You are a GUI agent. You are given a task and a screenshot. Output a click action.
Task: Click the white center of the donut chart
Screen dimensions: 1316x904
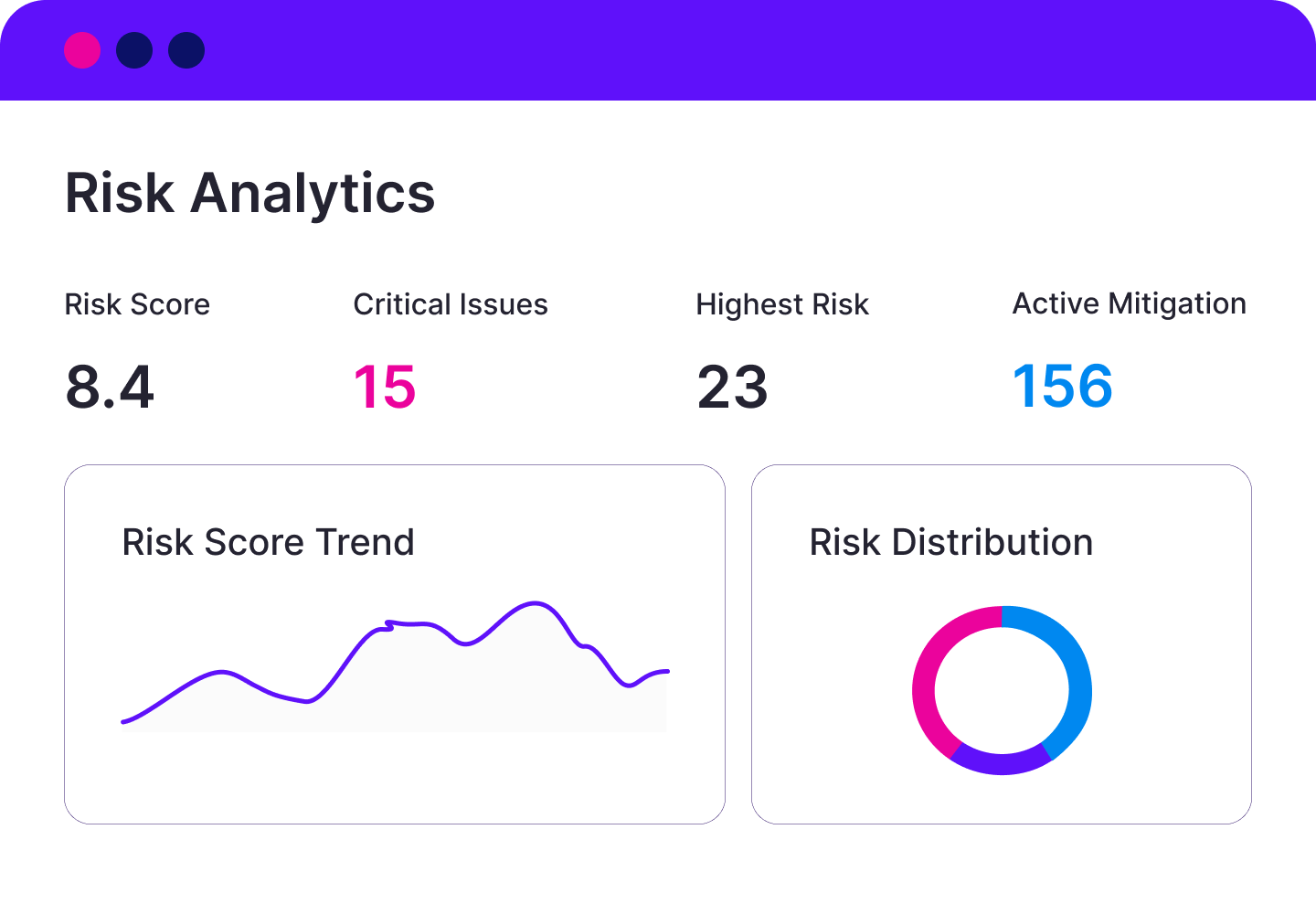(1002, 690)
